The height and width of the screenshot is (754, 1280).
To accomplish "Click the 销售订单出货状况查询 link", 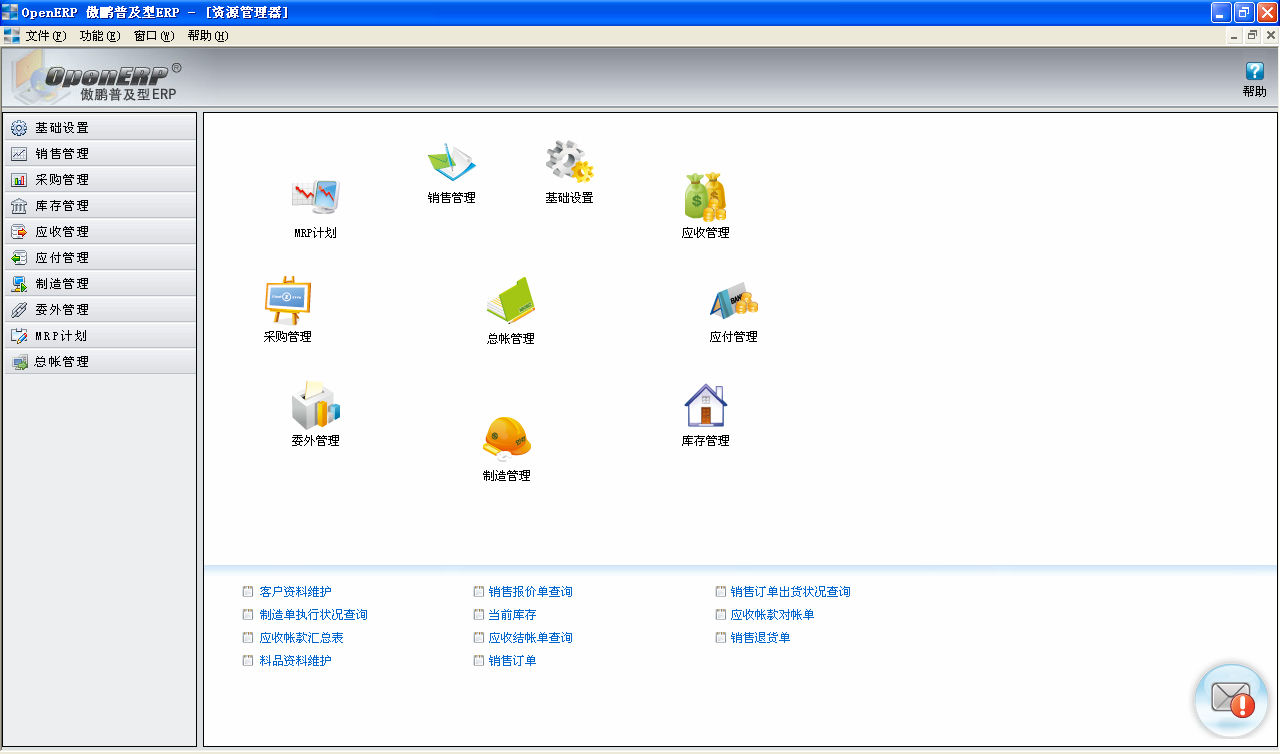I will click(790, 592).
